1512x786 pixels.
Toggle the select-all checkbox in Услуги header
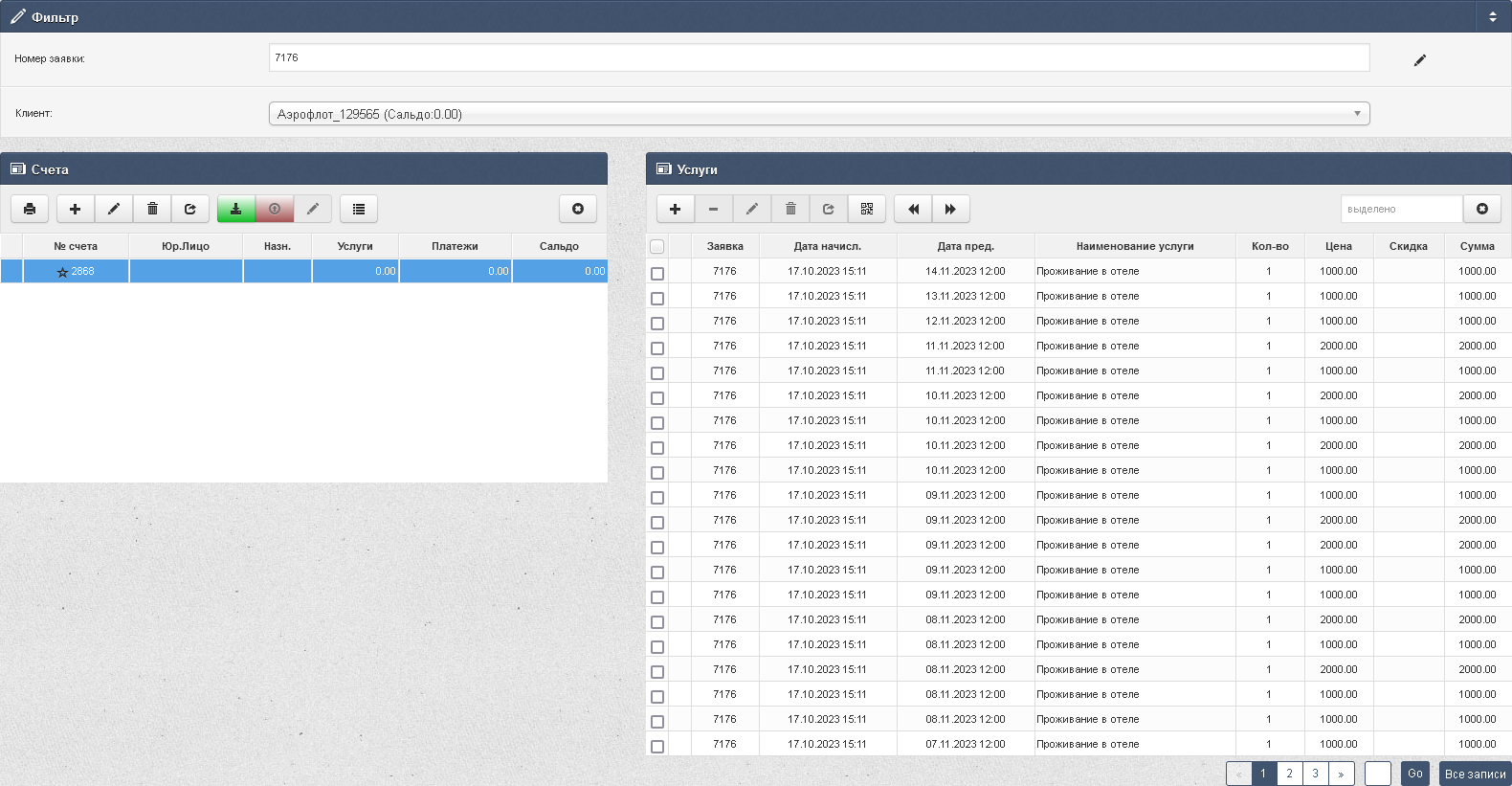[x=657, y=247]
